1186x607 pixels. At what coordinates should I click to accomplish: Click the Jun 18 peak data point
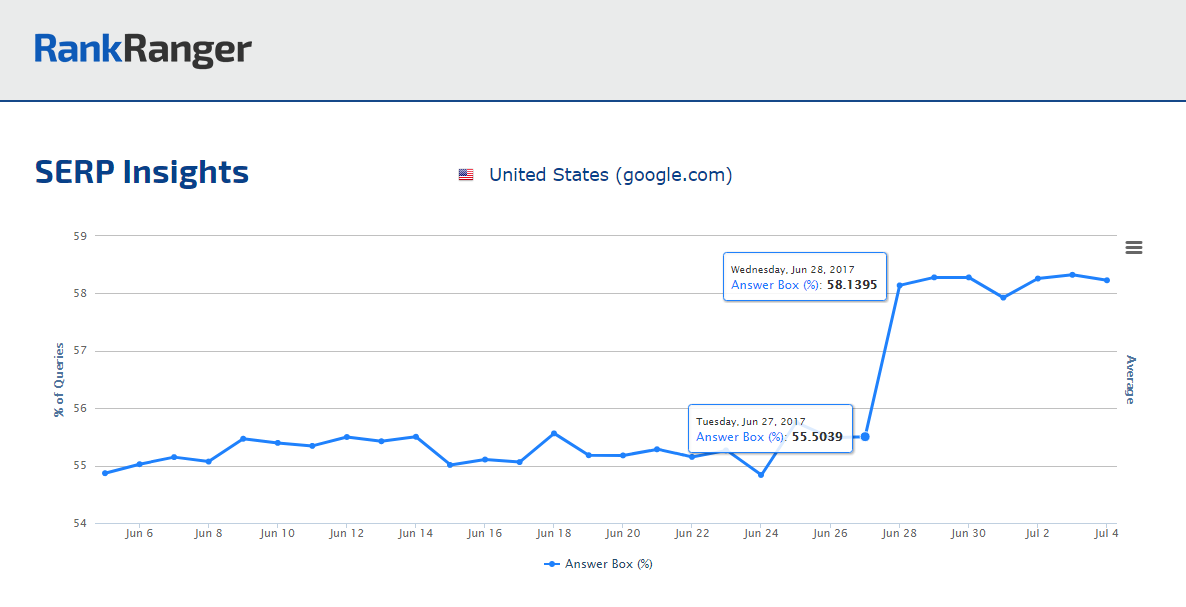[553, 433]
